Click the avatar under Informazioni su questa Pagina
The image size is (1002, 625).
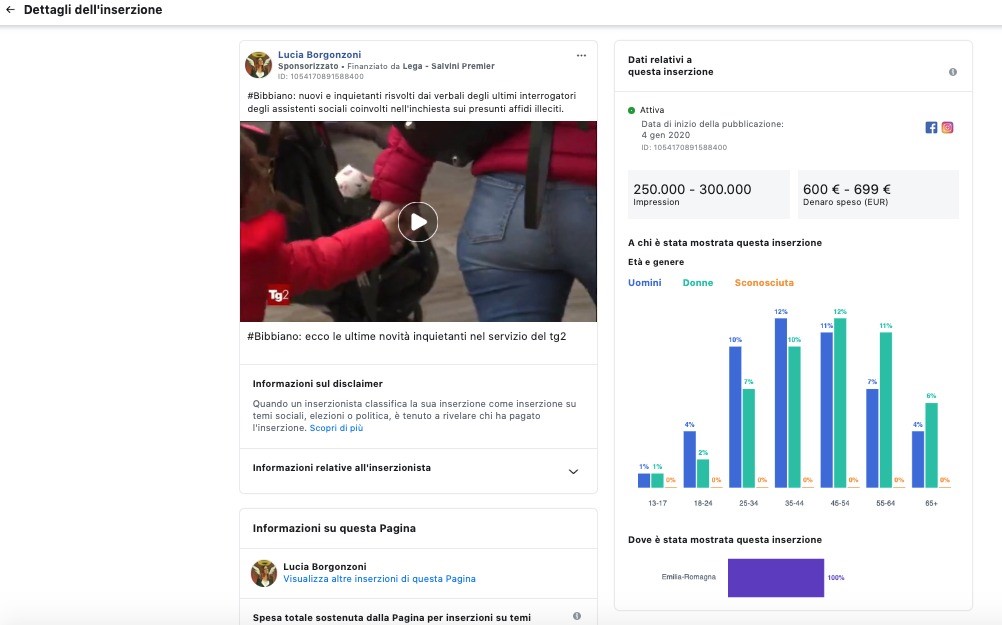point(264,573)
